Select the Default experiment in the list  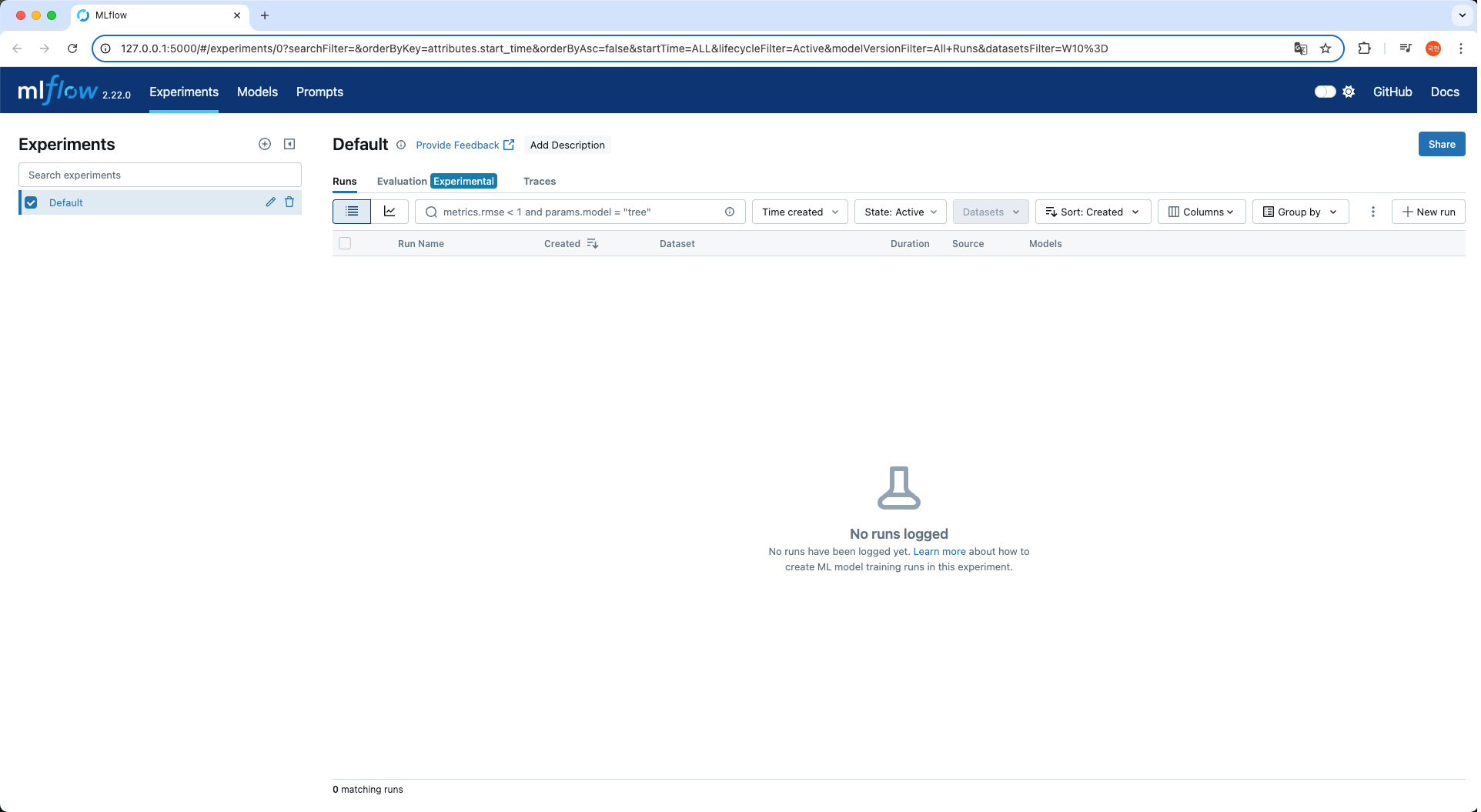pos(66,202)
